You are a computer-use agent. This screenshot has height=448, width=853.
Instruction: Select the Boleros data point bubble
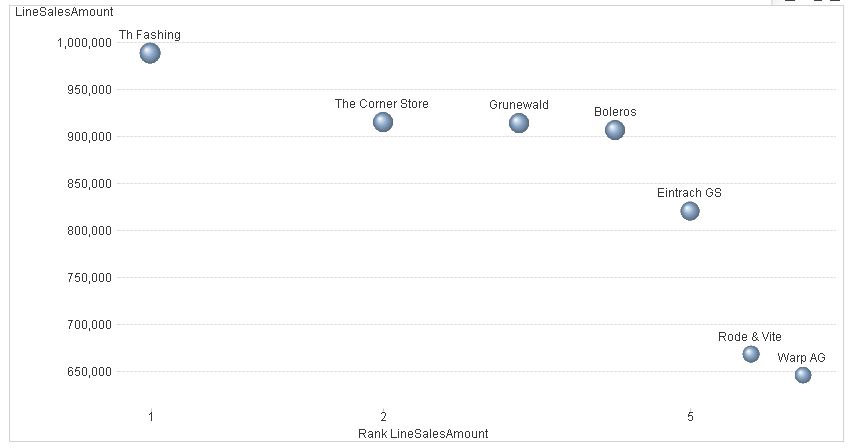(x=615, y=130)
